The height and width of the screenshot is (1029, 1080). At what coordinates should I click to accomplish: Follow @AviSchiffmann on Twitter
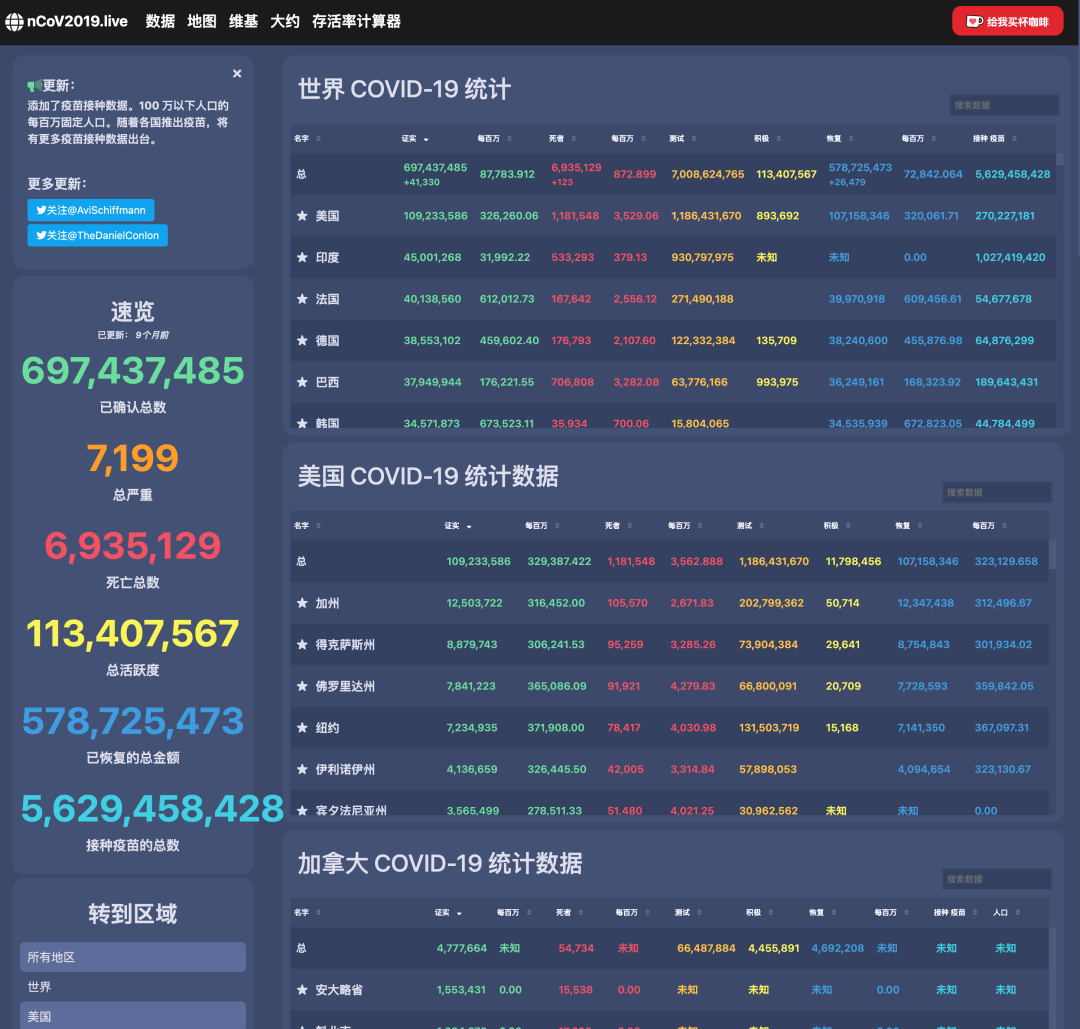tap(91, 210)
